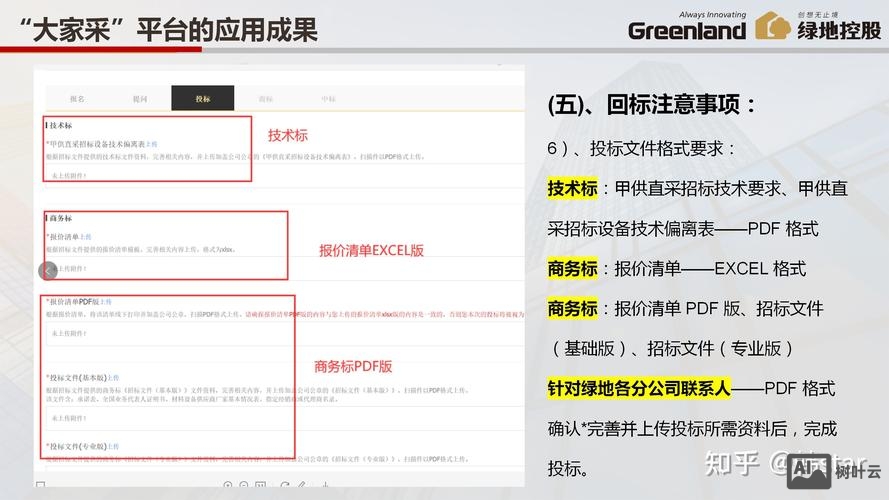Click the 技术标 section heading
Screen dimensions: 889x500
click(60, 125)
